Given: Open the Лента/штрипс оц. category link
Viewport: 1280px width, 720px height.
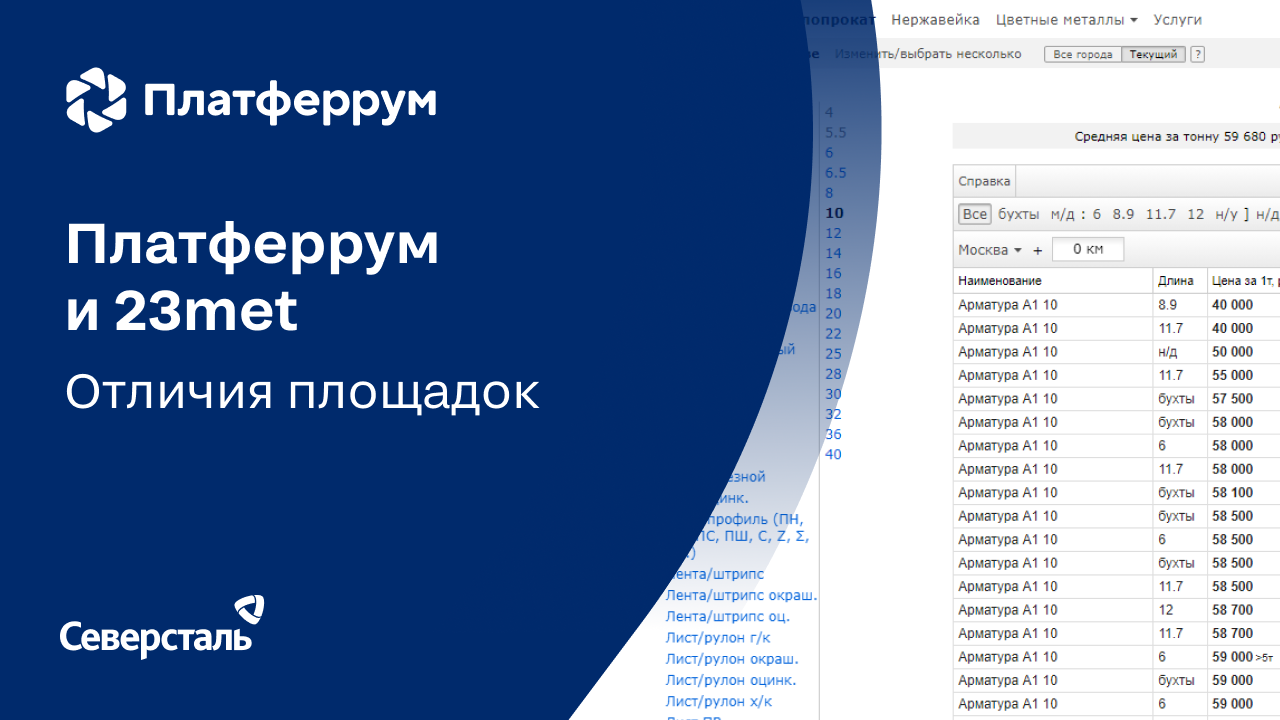Looking at the screenshot, I should (x=728, y=617).
